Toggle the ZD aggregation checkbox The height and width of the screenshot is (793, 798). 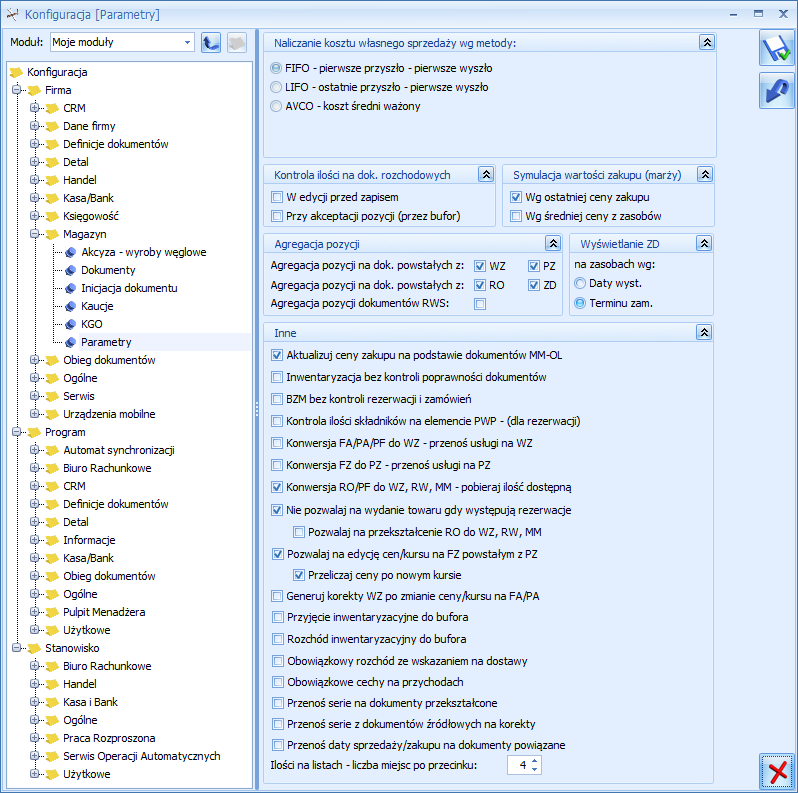(533, 285)
